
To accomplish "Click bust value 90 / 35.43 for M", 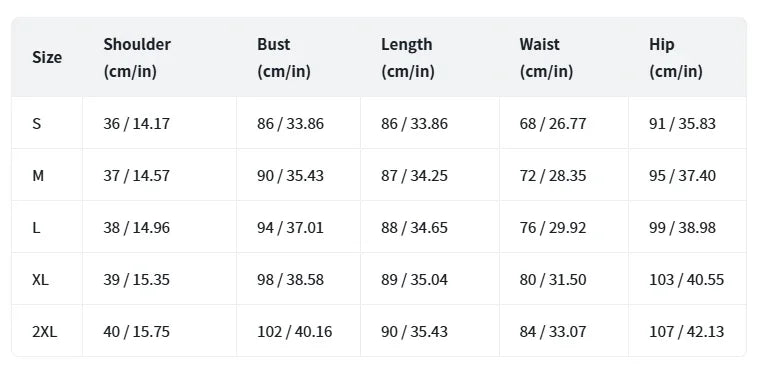I will (x=290, y=175).
